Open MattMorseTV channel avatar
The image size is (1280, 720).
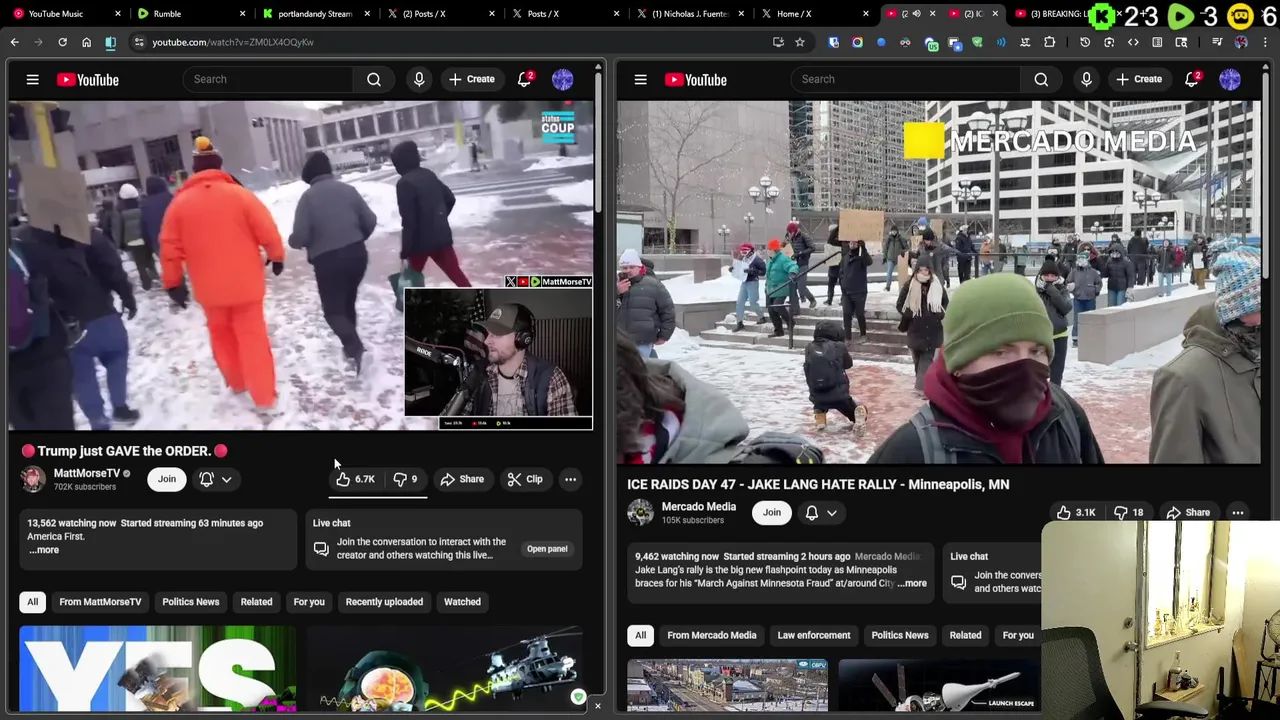click(x=33, y=479)
